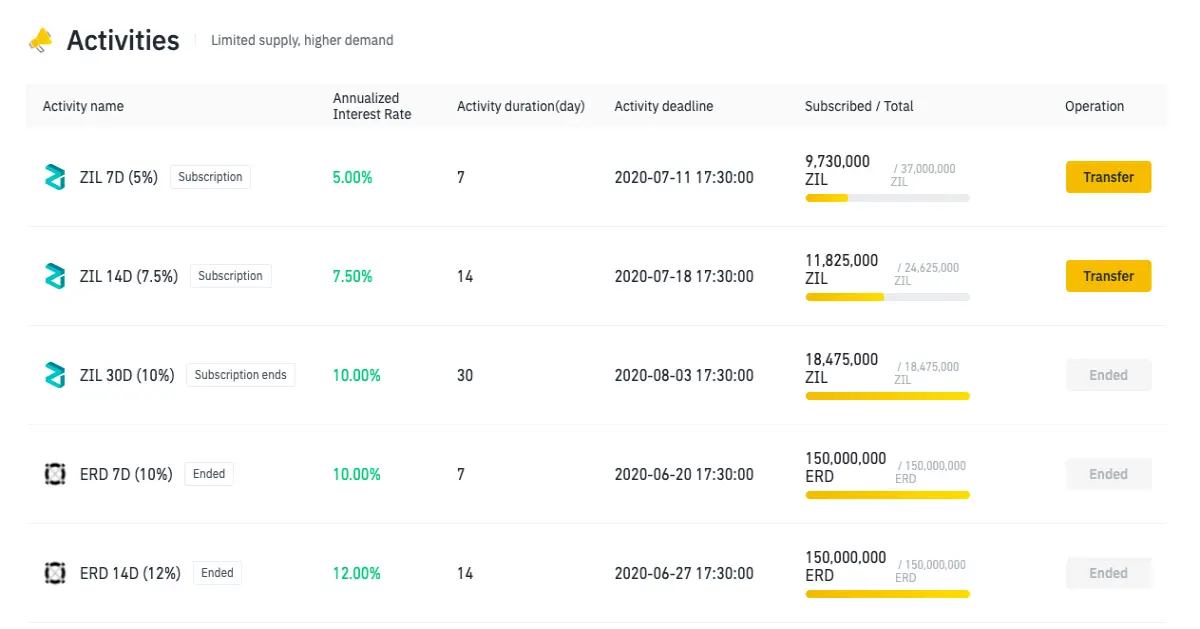This screenshot has height=629, width=1200.
Task: Click 10.00% rate in ERD 7D row
Action: click(357, 474)
